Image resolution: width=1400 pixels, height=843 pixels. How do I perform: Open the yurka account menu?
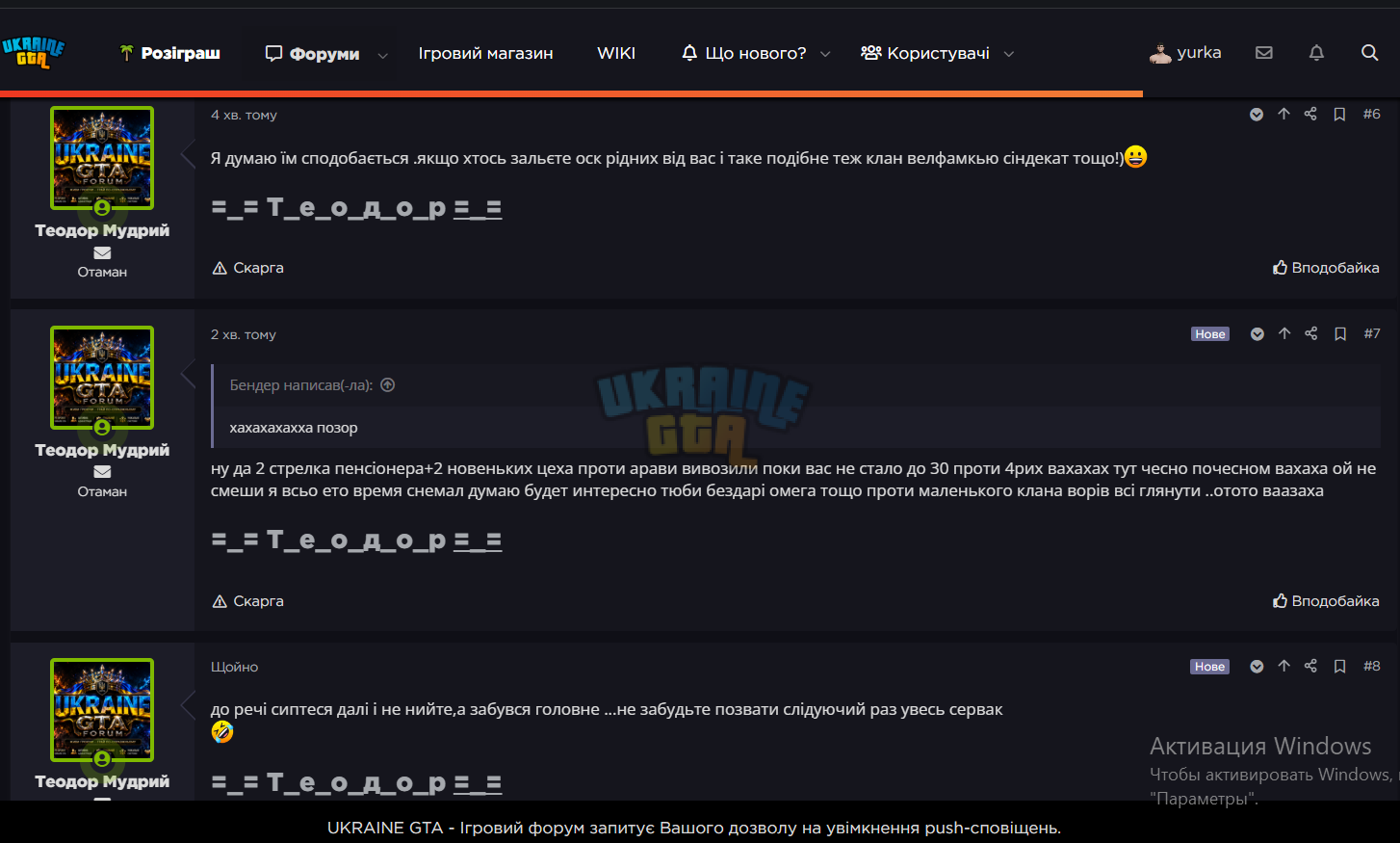1185,53
